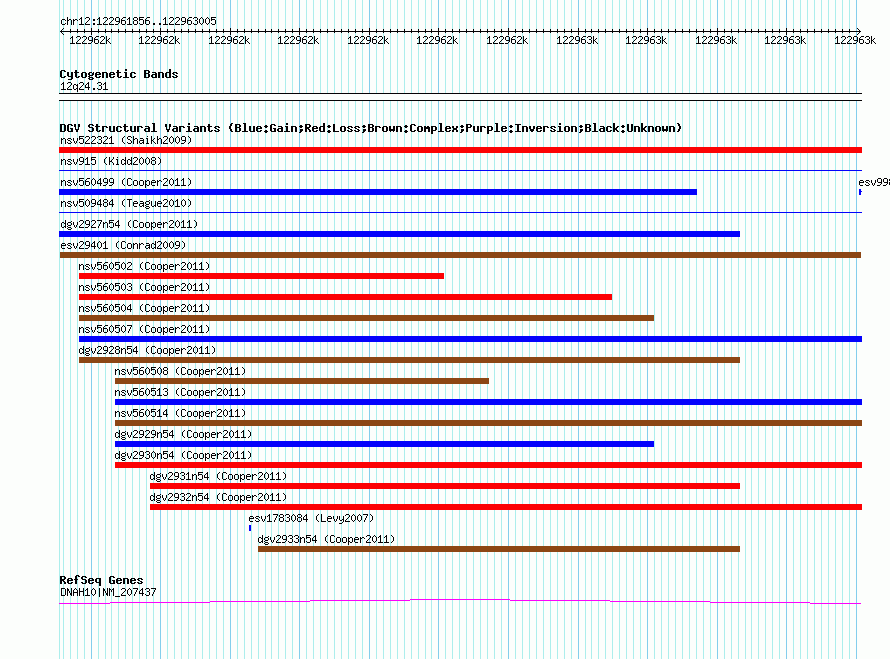Click nsv560503 (Cooper2011) label
The height and width of the screenshot is (659, 890).
[144, 287]
